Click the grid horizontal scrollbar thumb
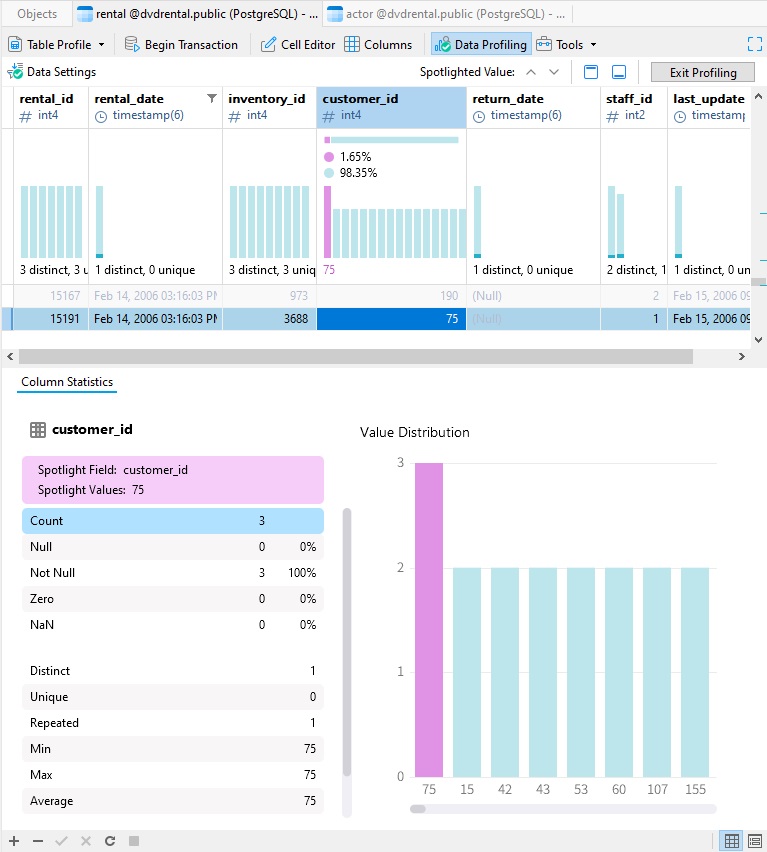 pyautogui.click(x=356, y=356)
